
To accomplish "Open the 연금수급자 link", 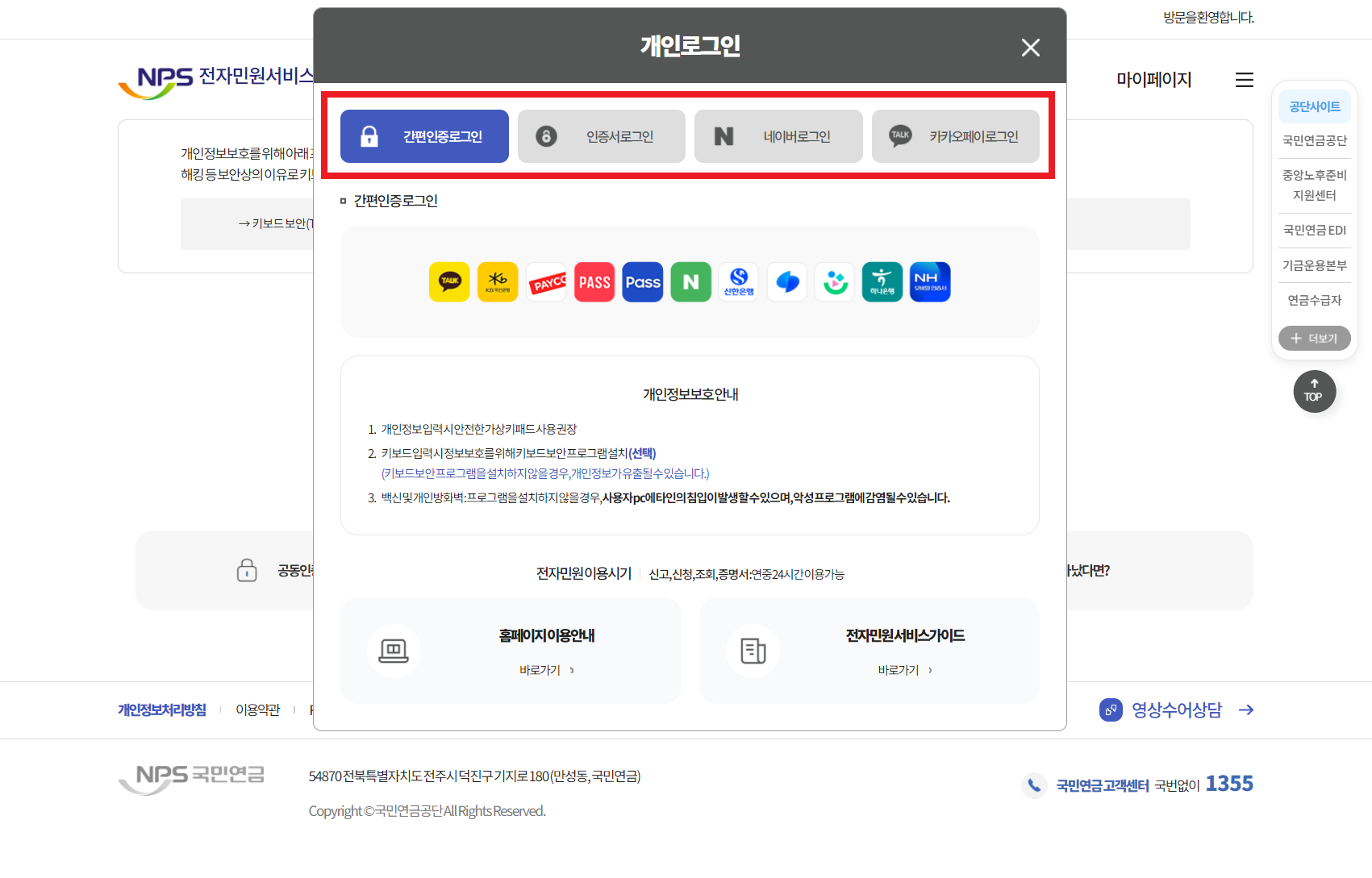I will [x=1315, y=301].
